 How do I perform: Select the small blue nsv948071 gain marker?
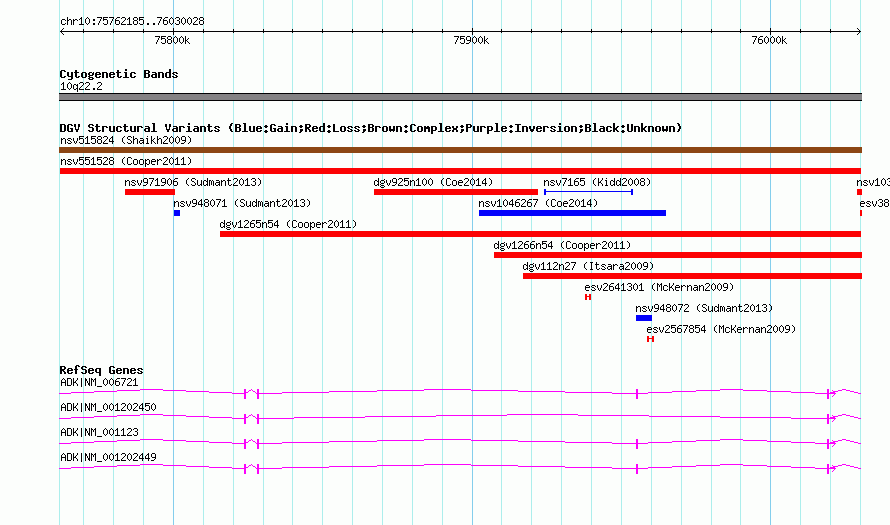177,213
